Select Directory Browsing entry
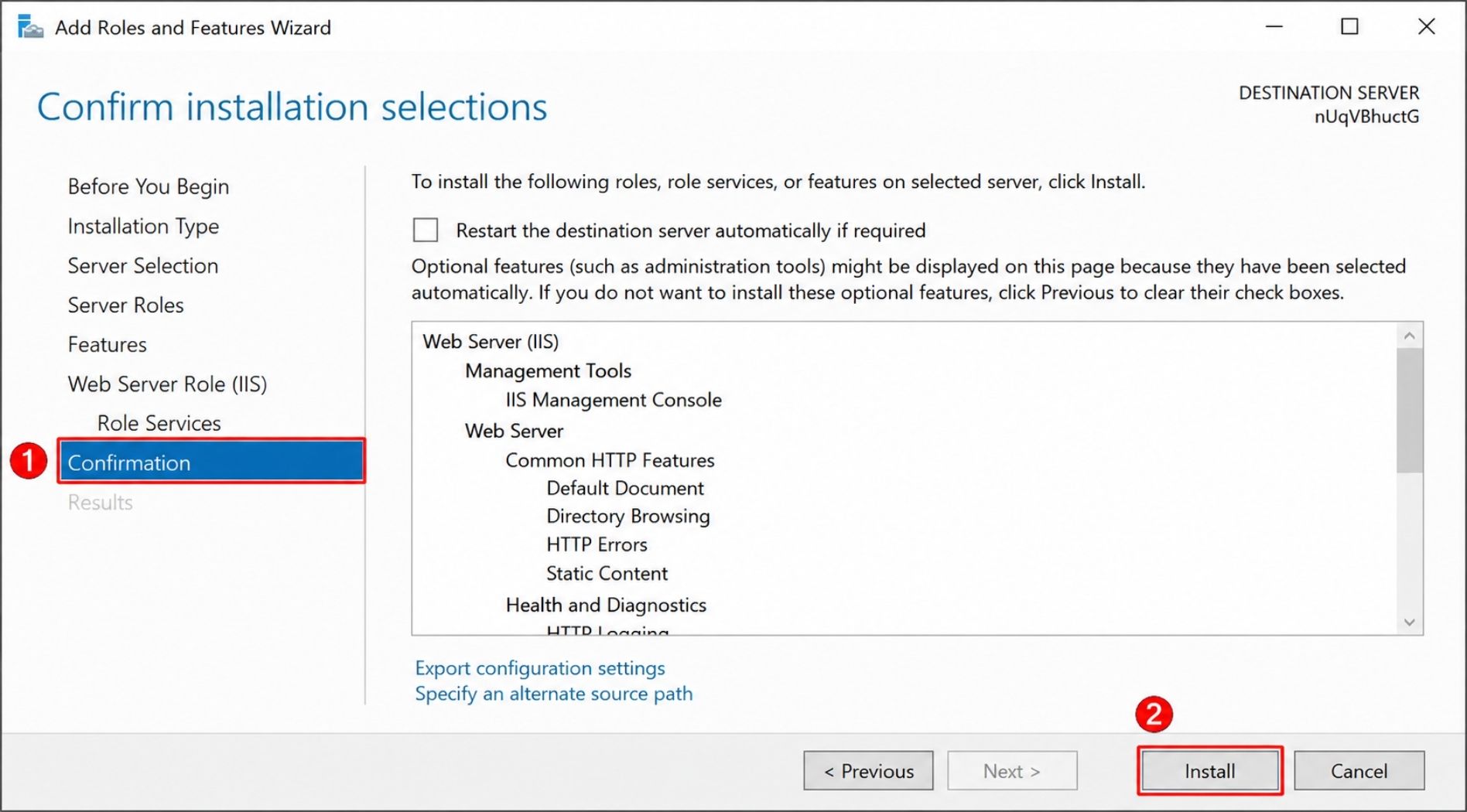Viewport: 1467px width, 812px height. 627,516
